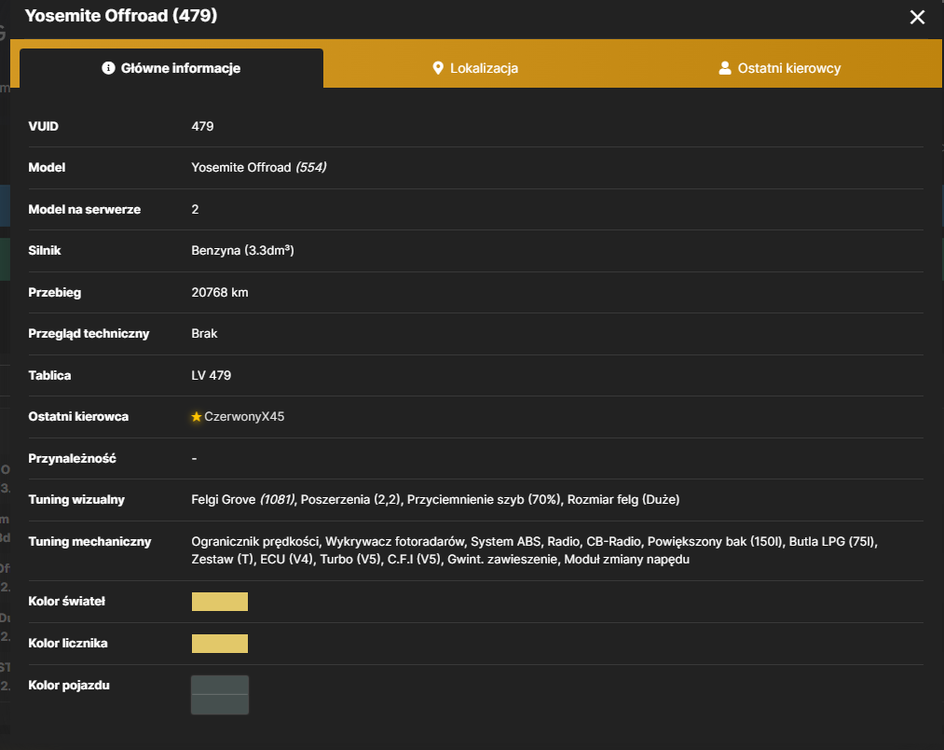Click the Moduł zmiany napędu entry

point(627,559)
